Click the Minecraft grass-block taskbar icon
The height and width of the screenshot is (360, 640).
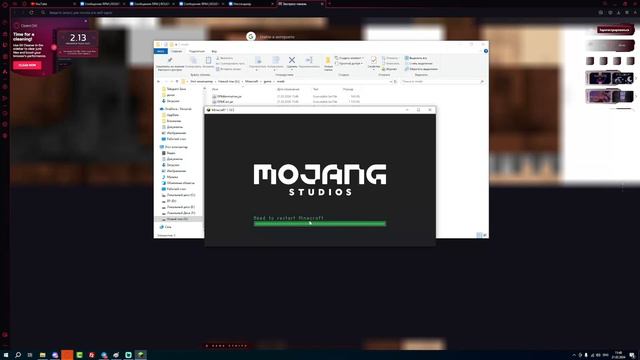click(x=140, y=355)
